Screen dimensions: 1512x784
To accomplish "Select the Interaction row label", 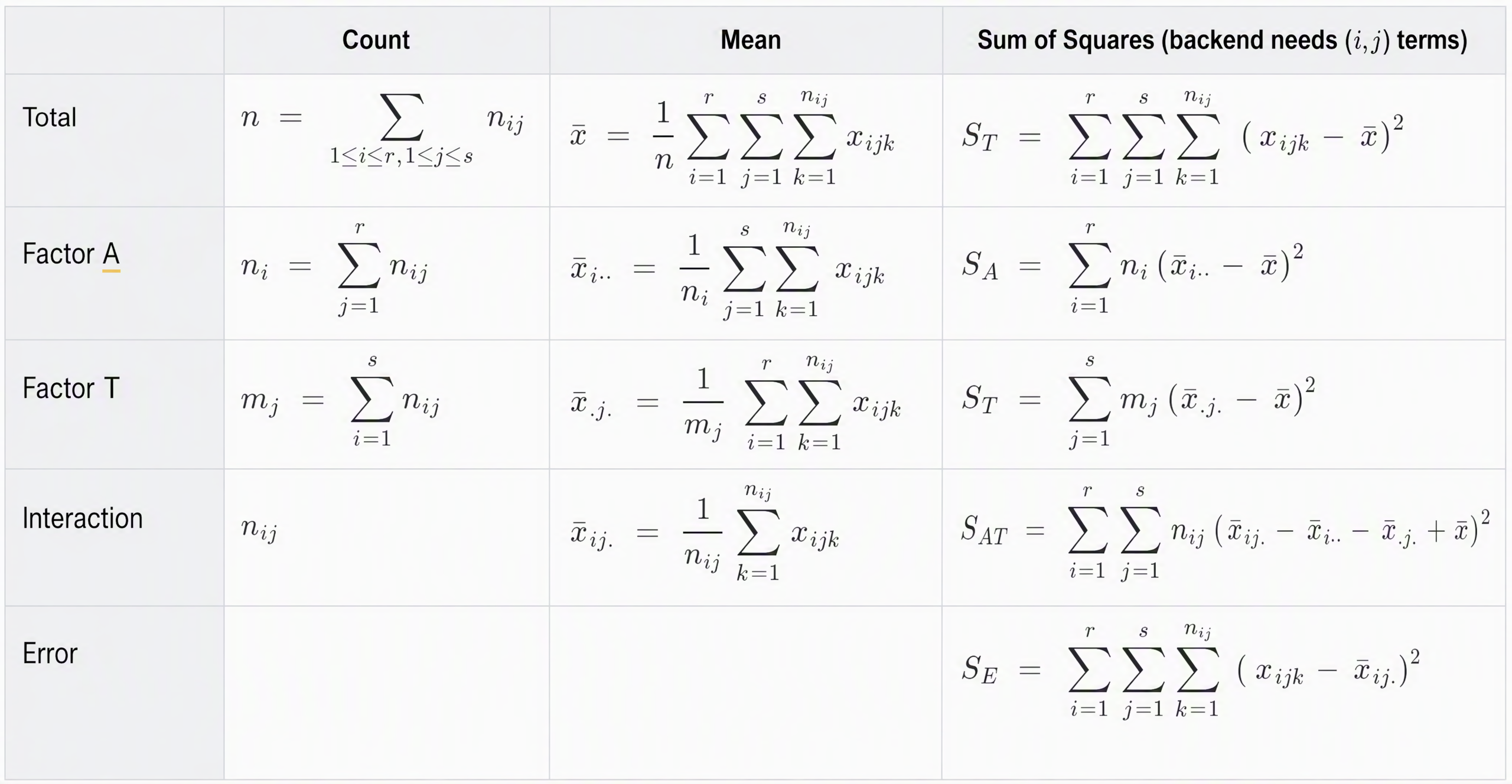I will tap(83, 518).
